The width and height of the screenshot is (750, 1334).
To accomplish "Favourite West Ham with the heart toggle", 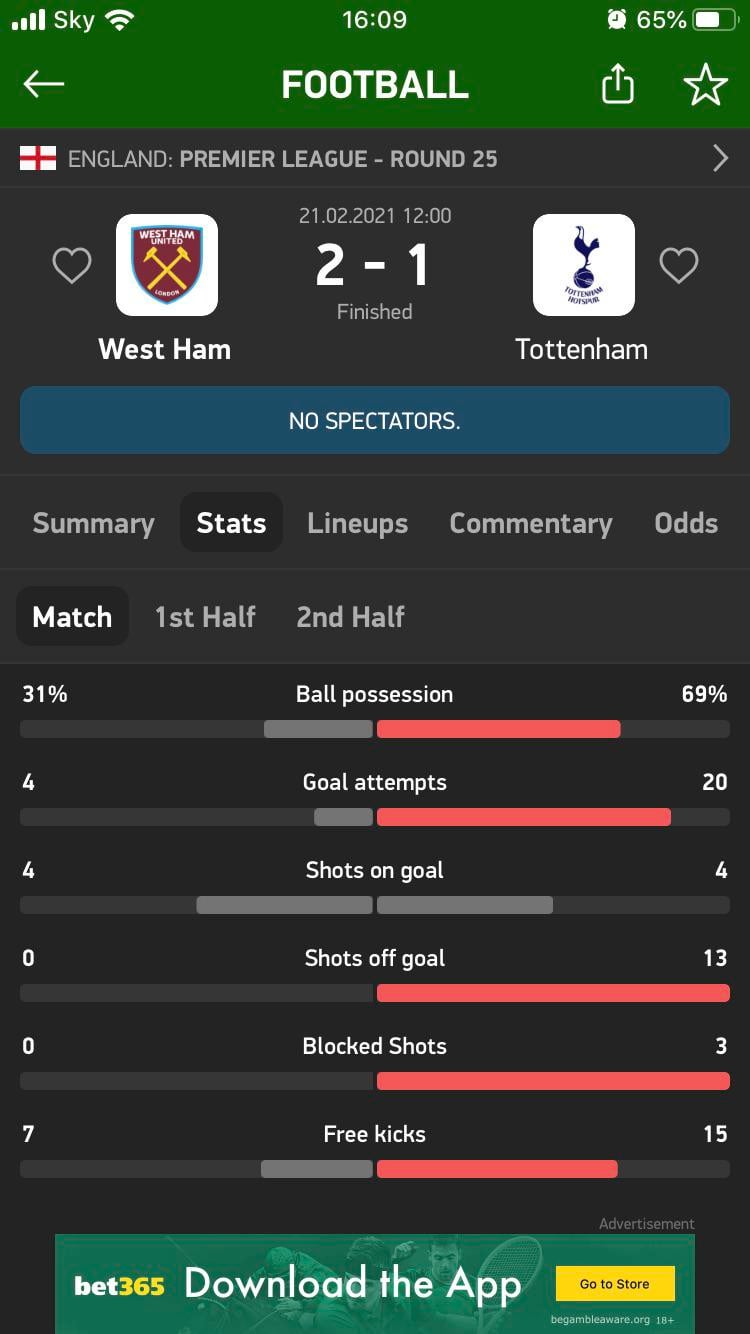I will pos(71,265).
